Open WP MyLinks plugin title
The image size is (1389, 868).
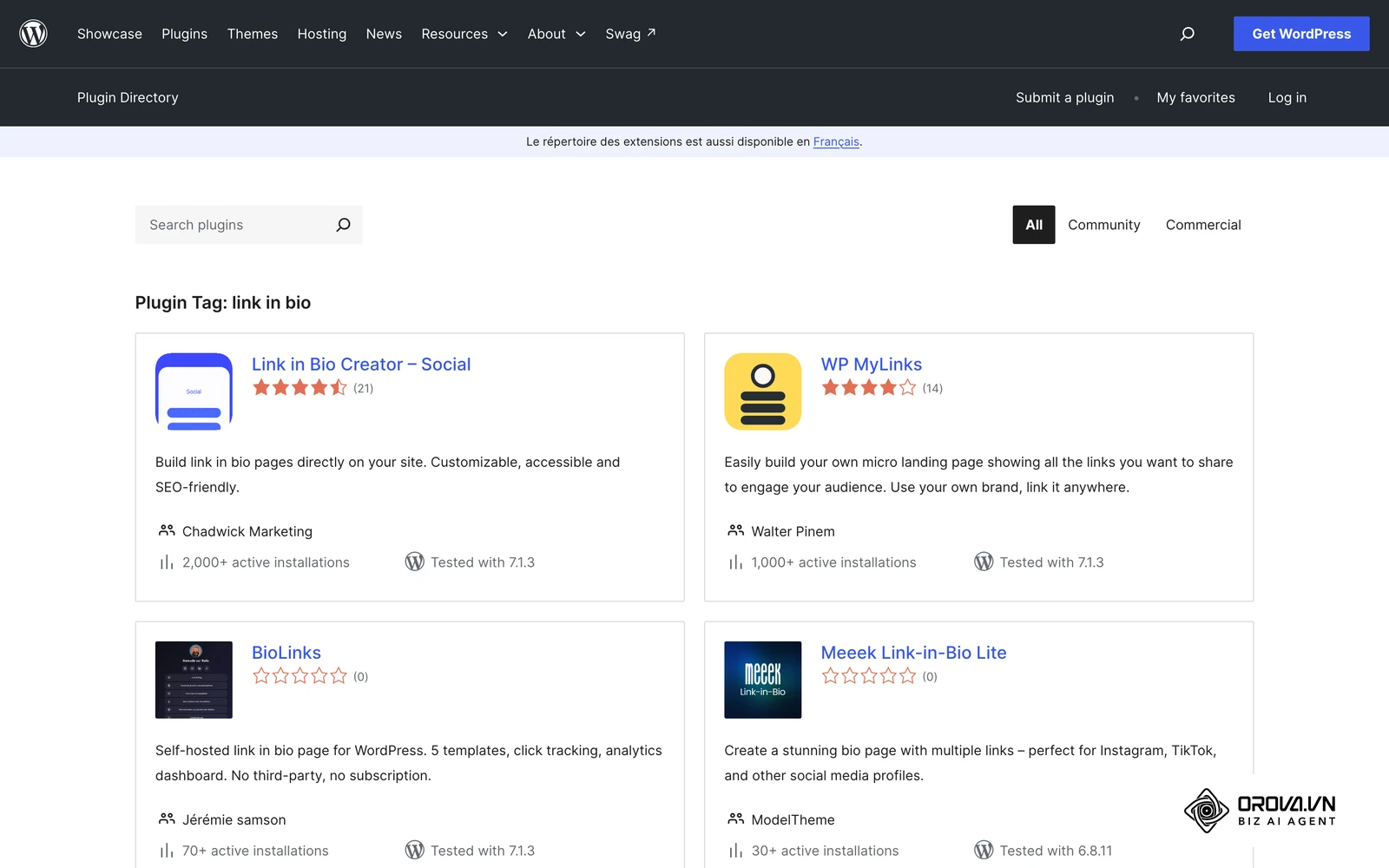(872, 365)
